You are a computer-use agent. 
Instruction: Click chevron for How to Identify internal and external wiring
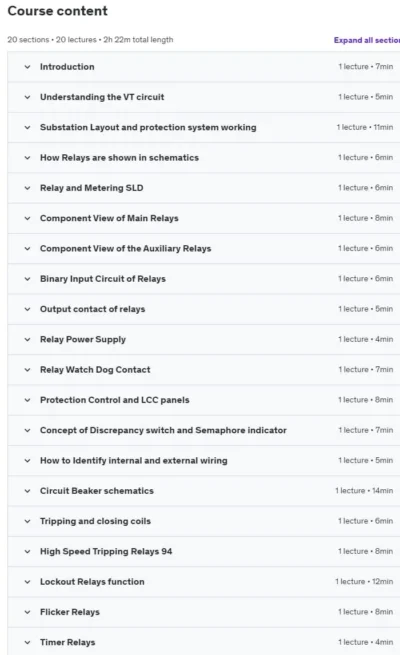tap(27, 461)
